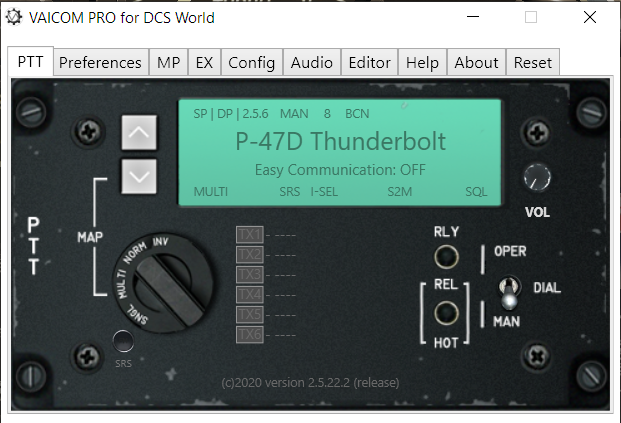The width and height of the screenshot is (621, 423).
Task: Click the SRS indicator light
Action: pos(123,341)
